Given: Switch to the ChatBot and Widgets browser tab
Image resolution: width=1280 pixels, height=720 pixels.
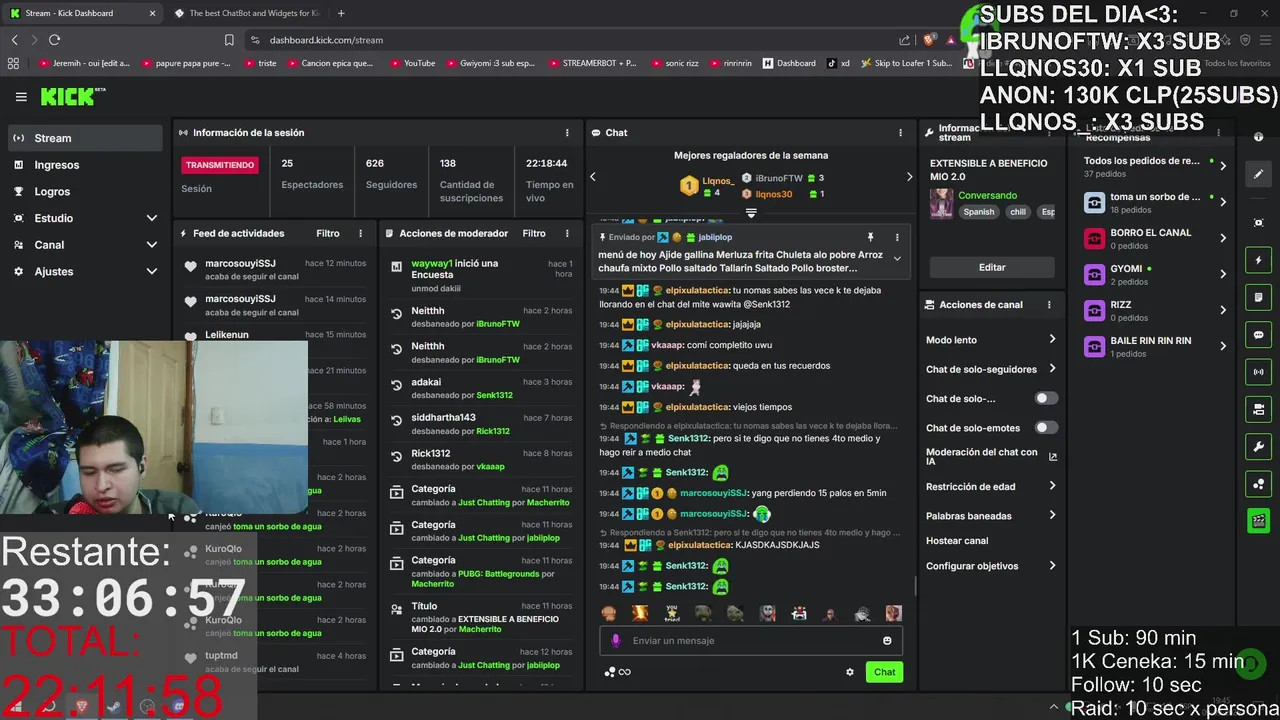Looking at the screenshot, I should pyautogui.click(x=246, y=13).
